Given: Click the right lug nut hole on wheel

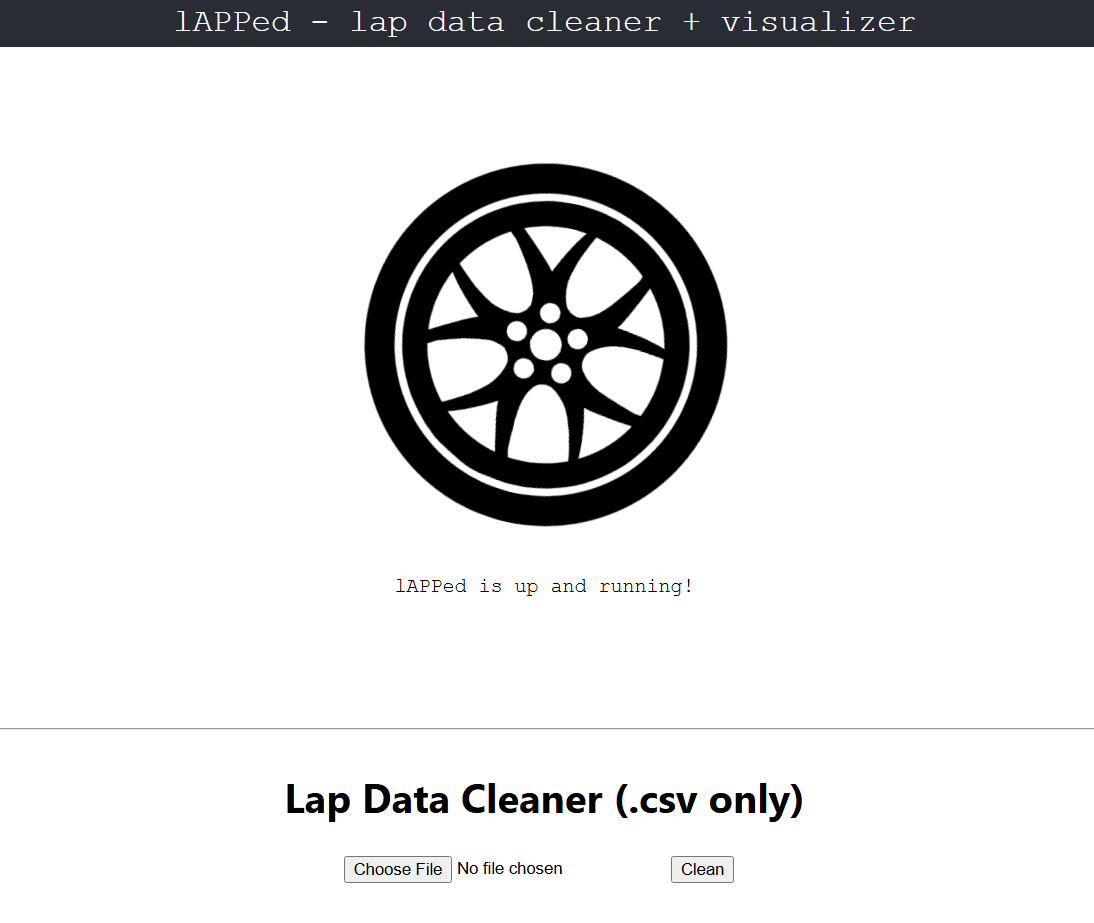Looking at the screenshot, I should pos(578,340).
